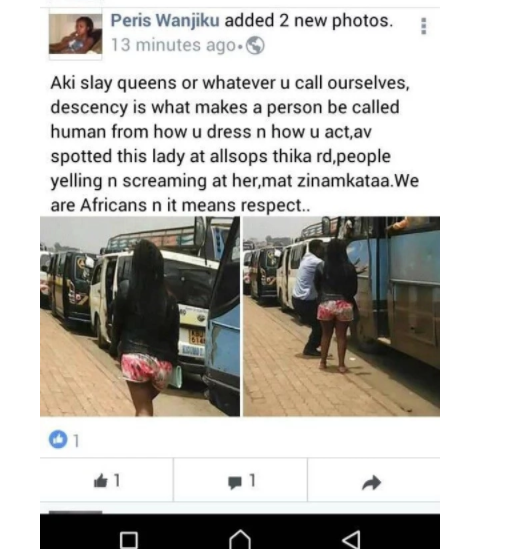This screenshot has width=506, height=549.
Task: Tap the blue like reaction icon
Action: click(x=58, y=439)
